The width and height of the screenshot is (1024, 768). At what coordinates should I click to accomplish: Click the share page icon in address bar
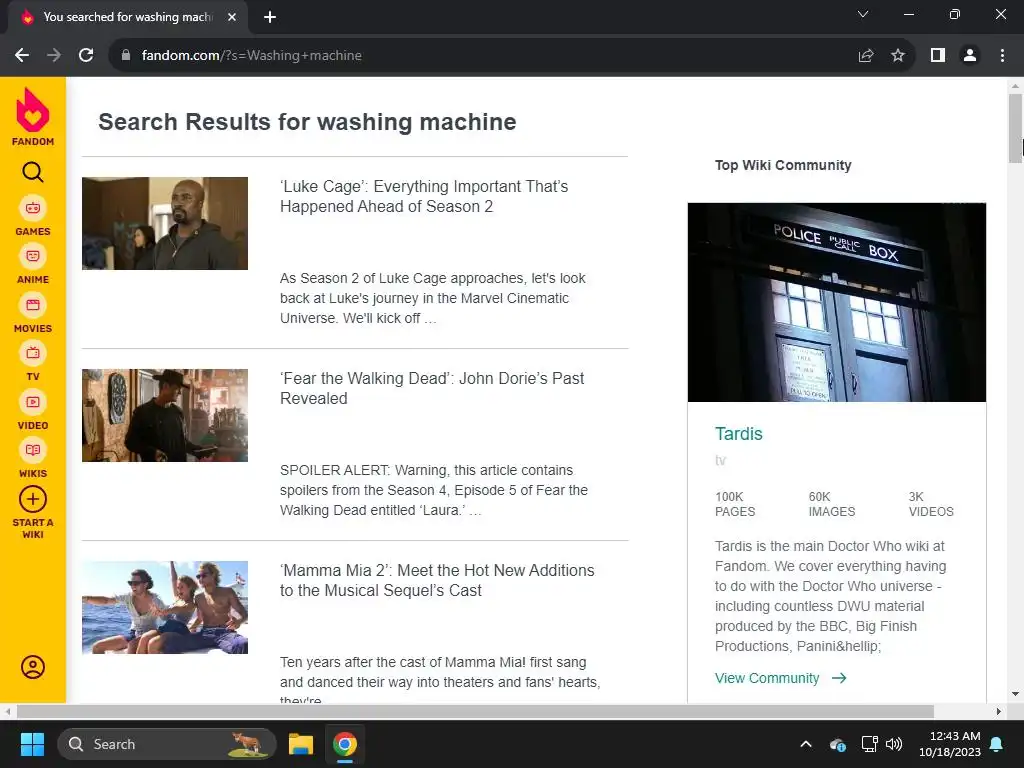[x=866, y=56]
